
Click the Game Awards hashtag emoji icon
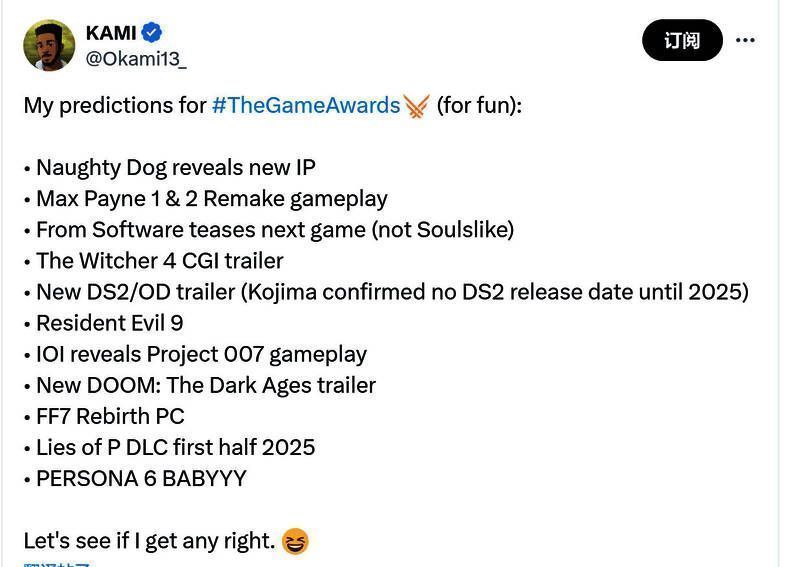pos(416,106)
